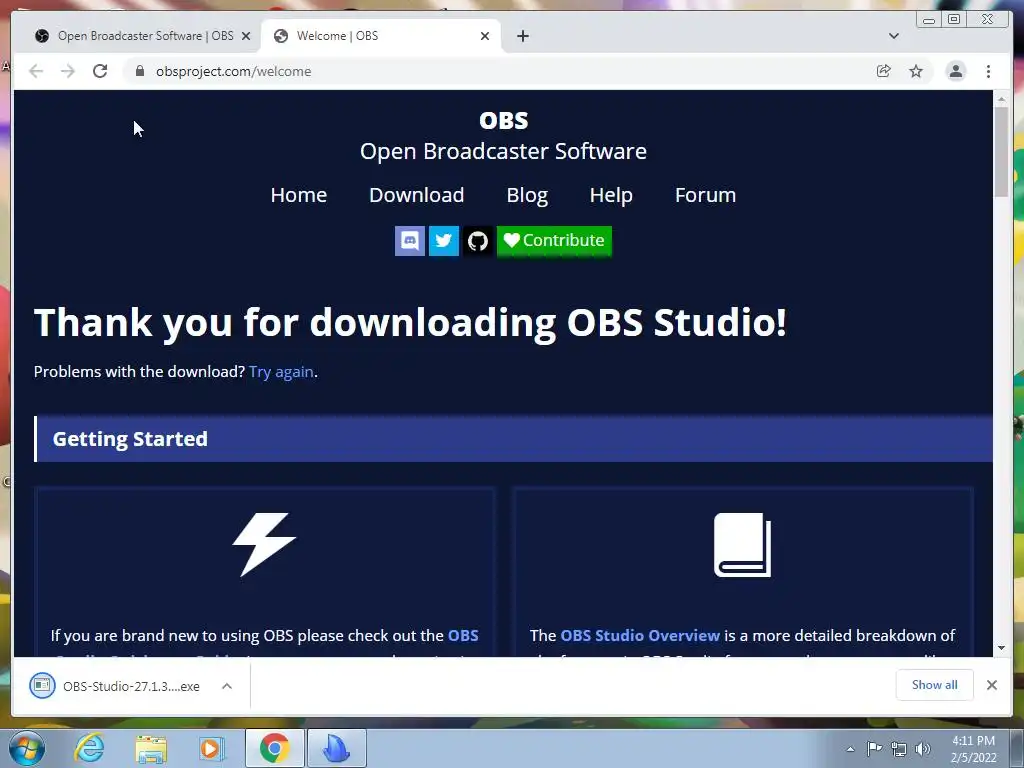This screenshot has width=1024, height=768.
Task: Open the Twitter icon link
Action: point(443,241)
